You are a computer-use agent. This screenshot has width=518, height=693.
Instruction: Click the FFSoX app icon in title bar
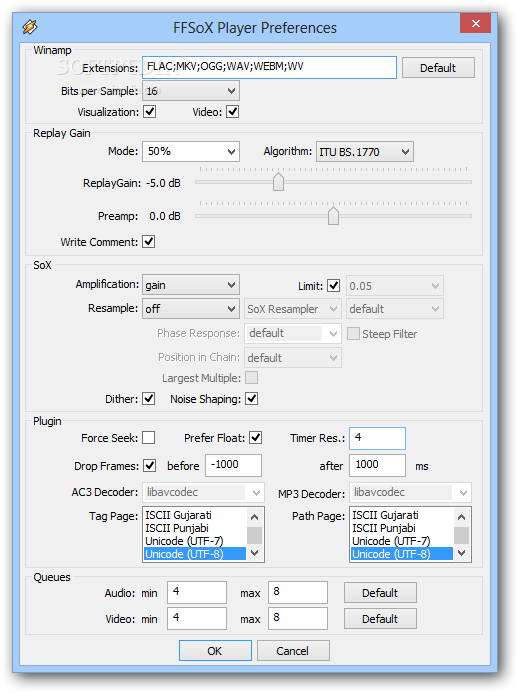click(x=30, y=27)
